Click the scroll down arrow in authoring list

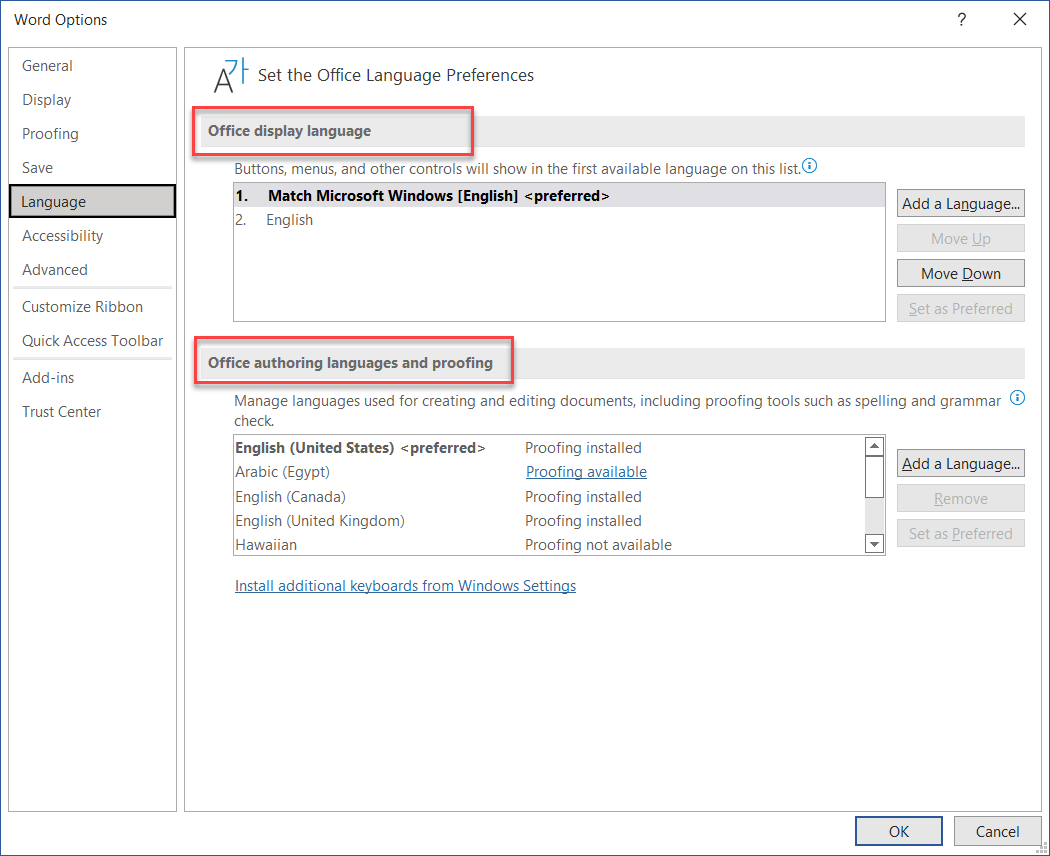click(874, 544)
